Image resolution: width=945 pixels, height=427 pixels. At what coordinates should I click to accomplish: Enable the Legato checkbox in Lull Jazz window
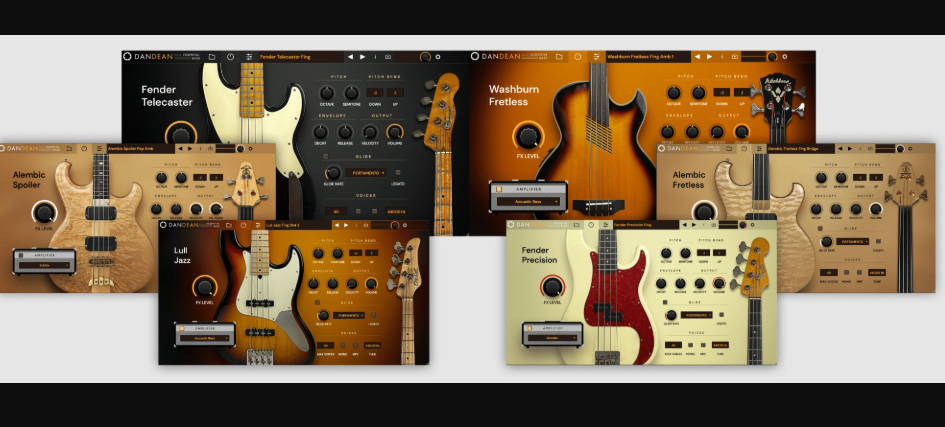click(x=374, y=315)
